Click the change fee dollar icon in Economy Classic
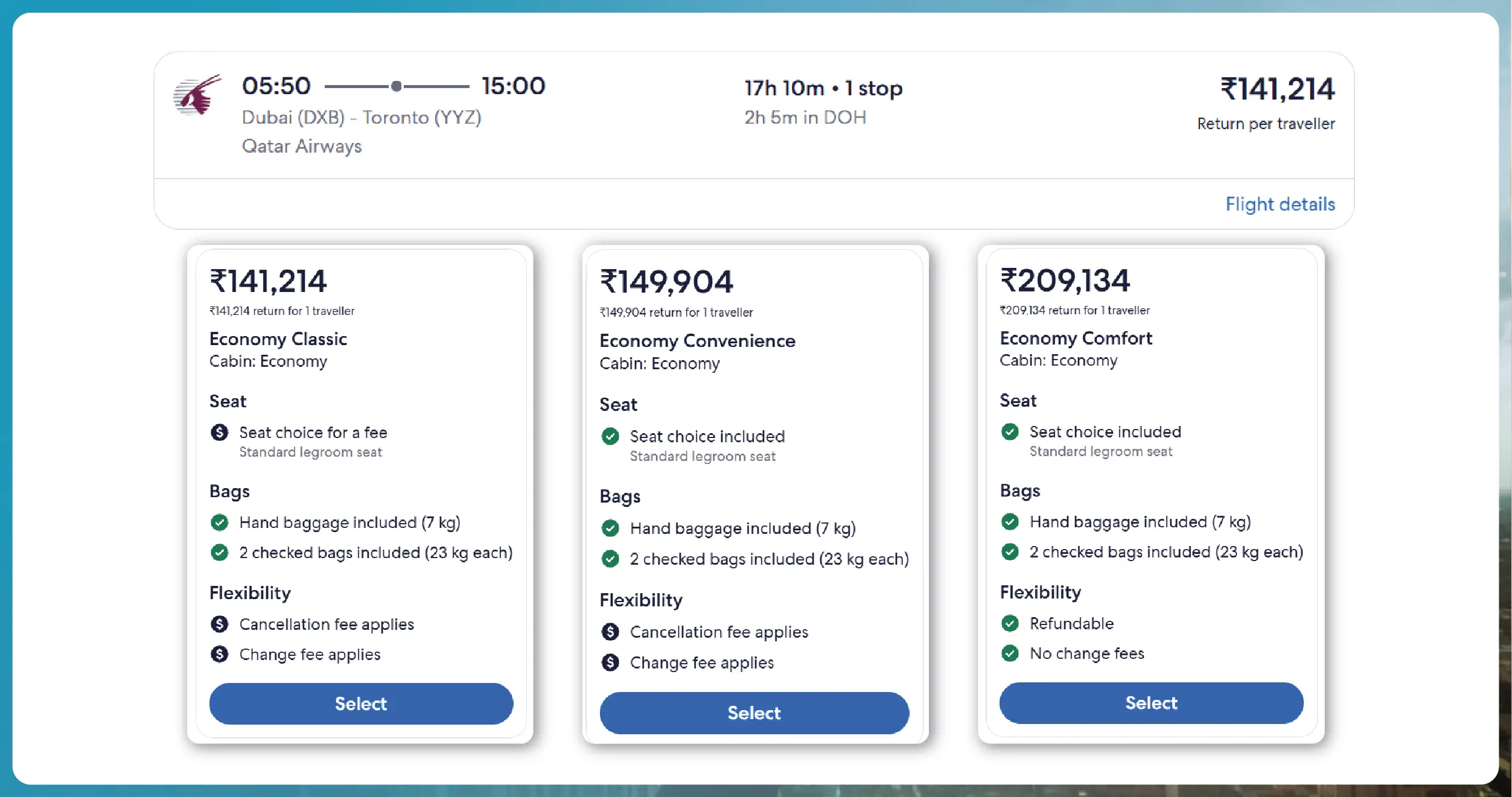 [220, 655]
